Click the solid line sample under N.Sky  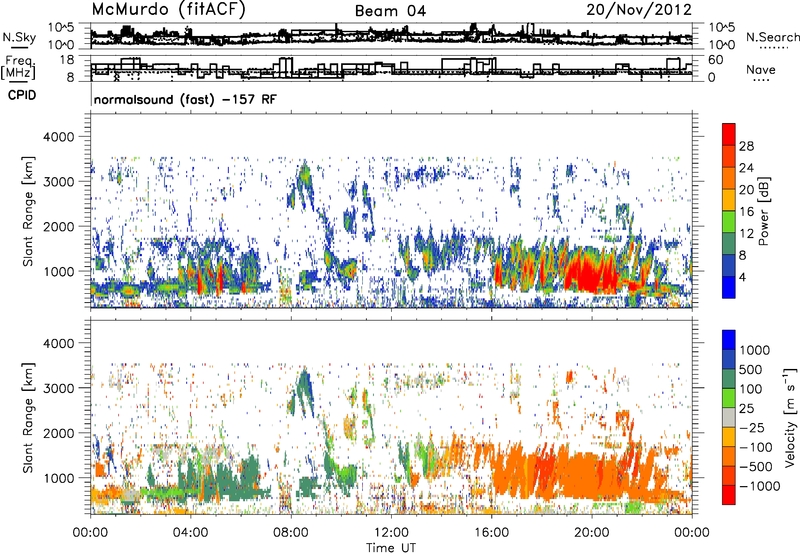(19, 47)
